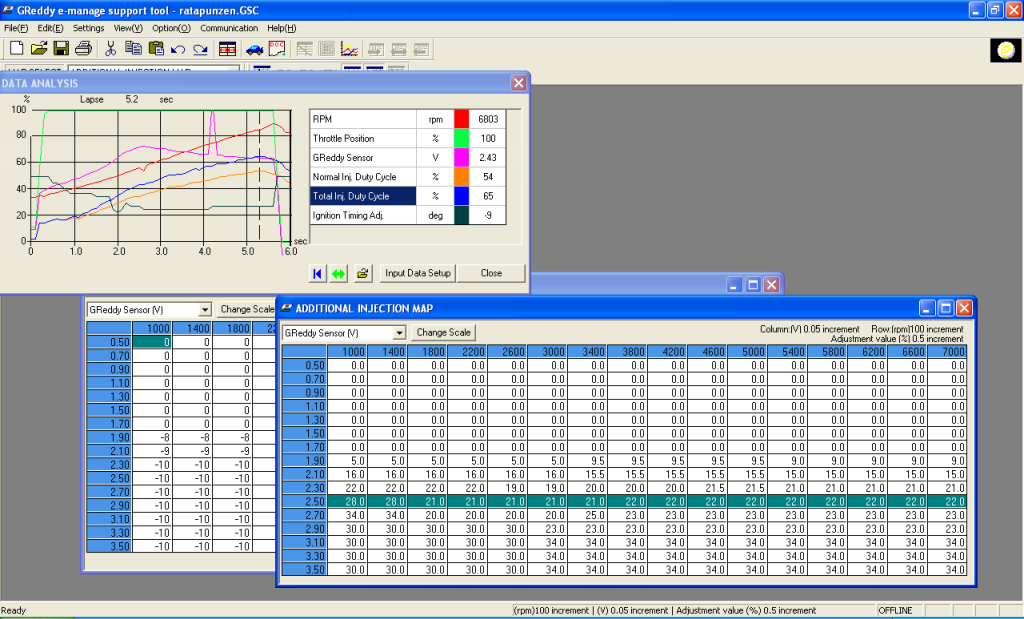This screenshot has height=619, width=1024.
Task: Click the e-manage logo icon at top right
Action: pos(1006,50)
